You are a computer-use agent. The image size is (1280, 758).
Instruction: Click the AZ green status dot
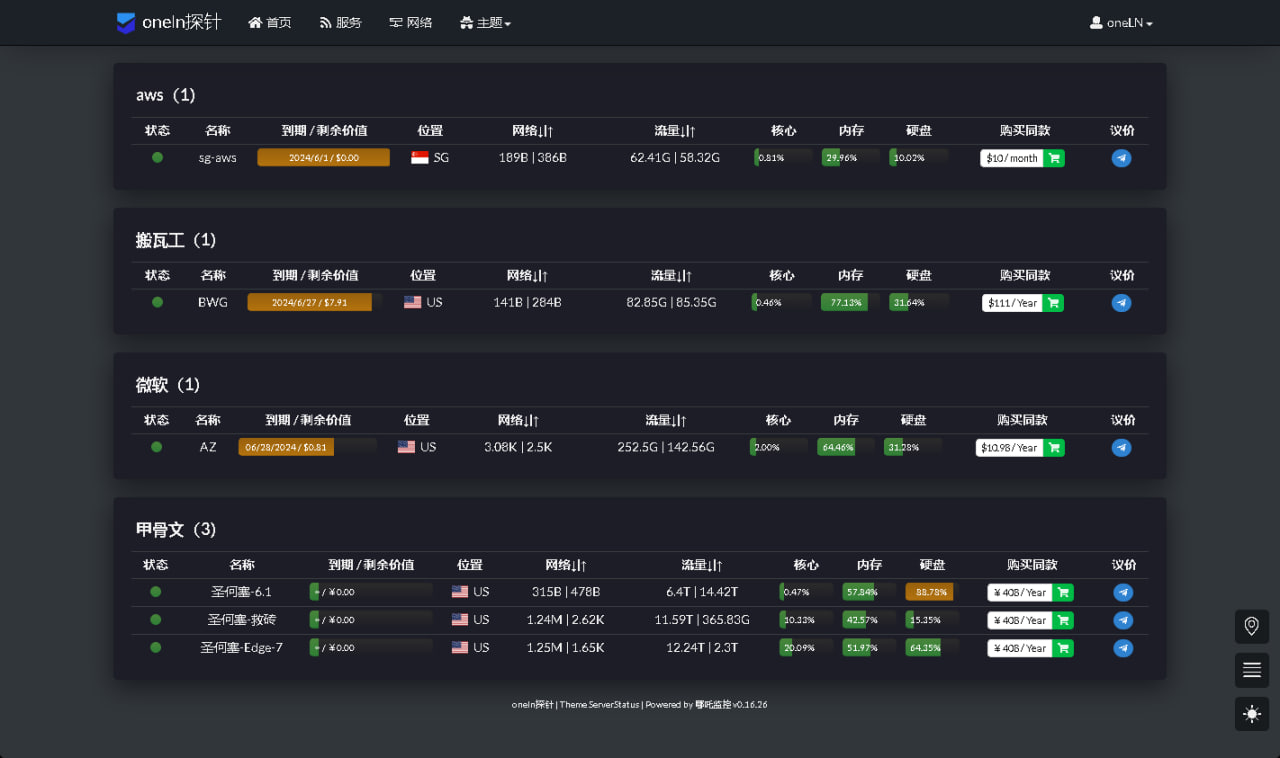(x=156, y=447)
